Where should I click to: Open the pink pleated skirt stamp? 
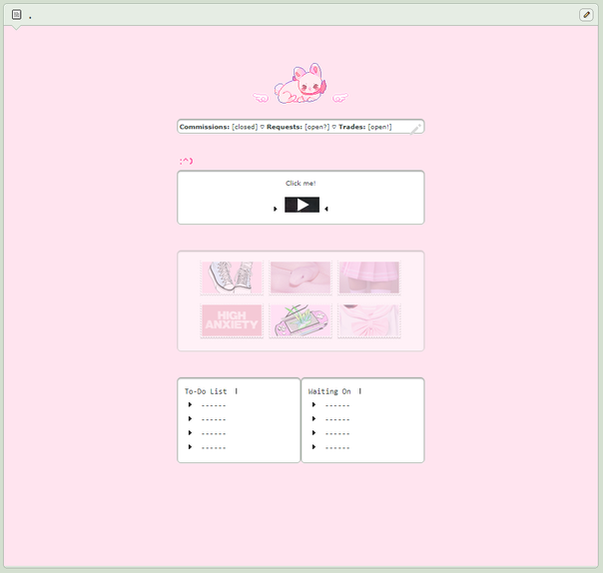[369, 278]
